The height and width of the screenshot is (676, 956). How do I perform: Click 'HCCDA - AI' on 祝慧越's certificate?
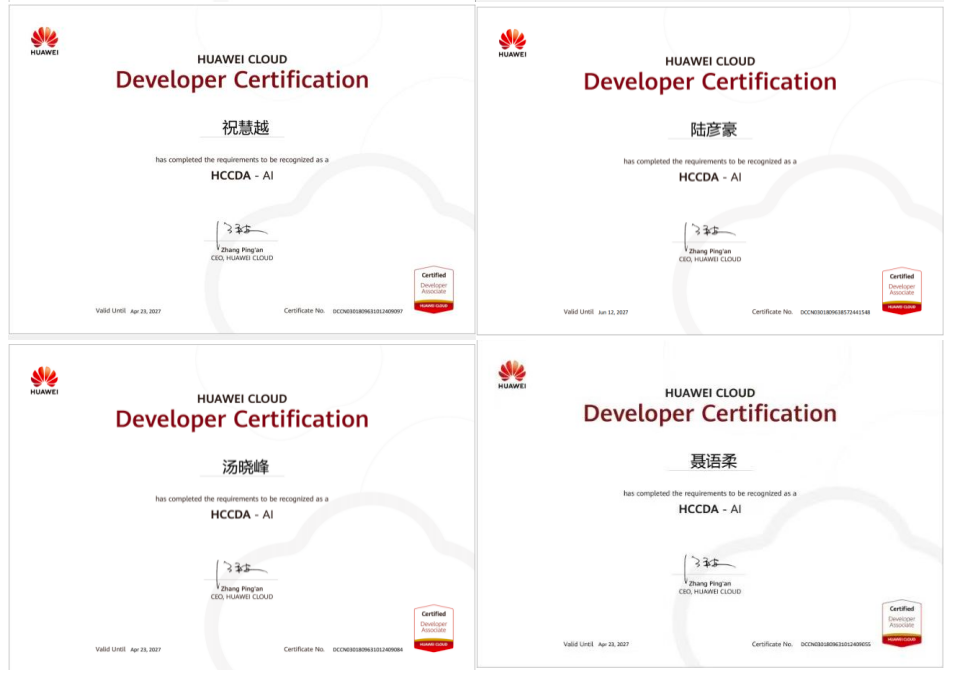242,176
